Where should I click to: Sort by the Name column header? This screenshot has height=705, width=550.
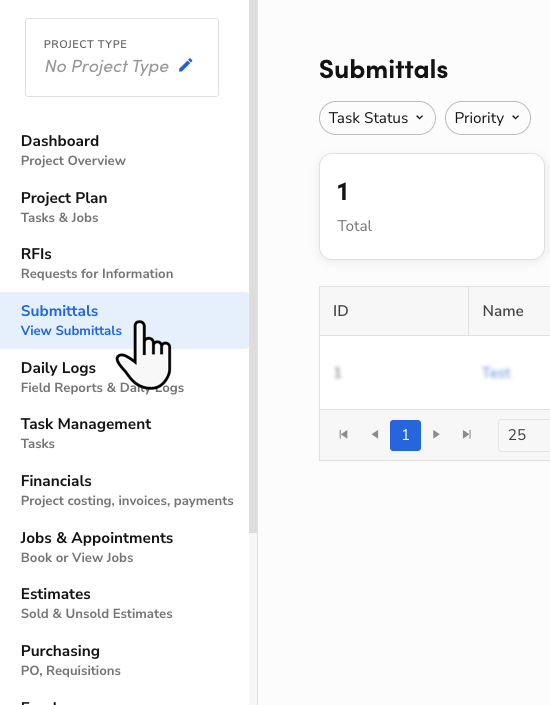509,311
